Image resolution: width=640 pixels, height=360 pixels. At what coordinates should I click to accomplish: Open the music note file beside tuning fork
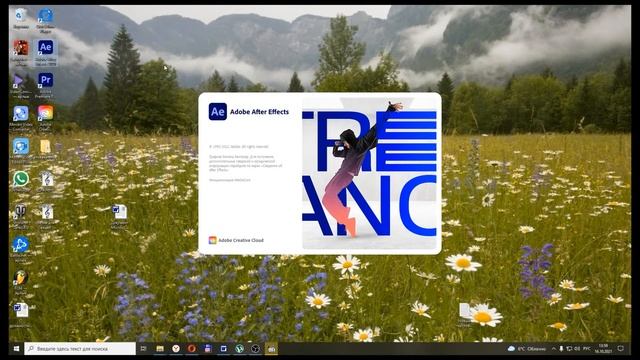(47, 215)
